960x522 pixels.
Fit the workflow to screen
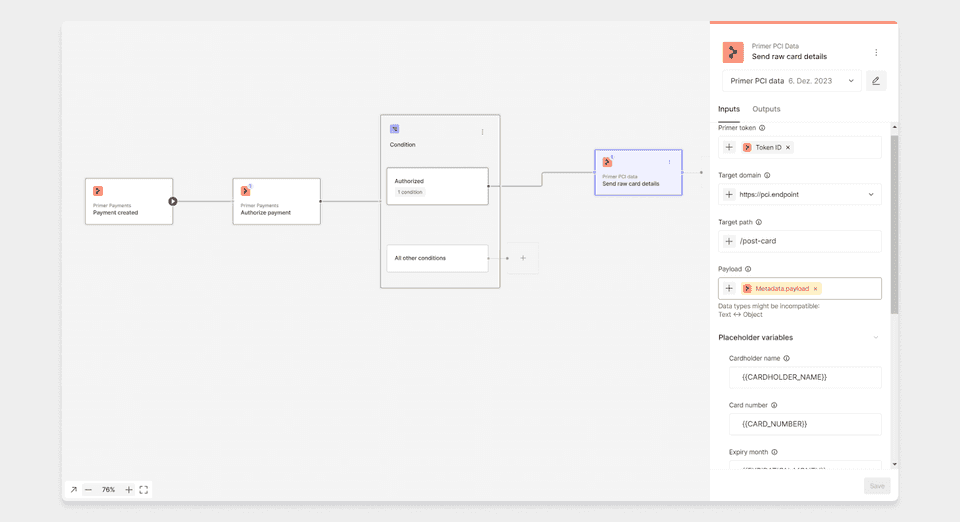click(144, 490)
